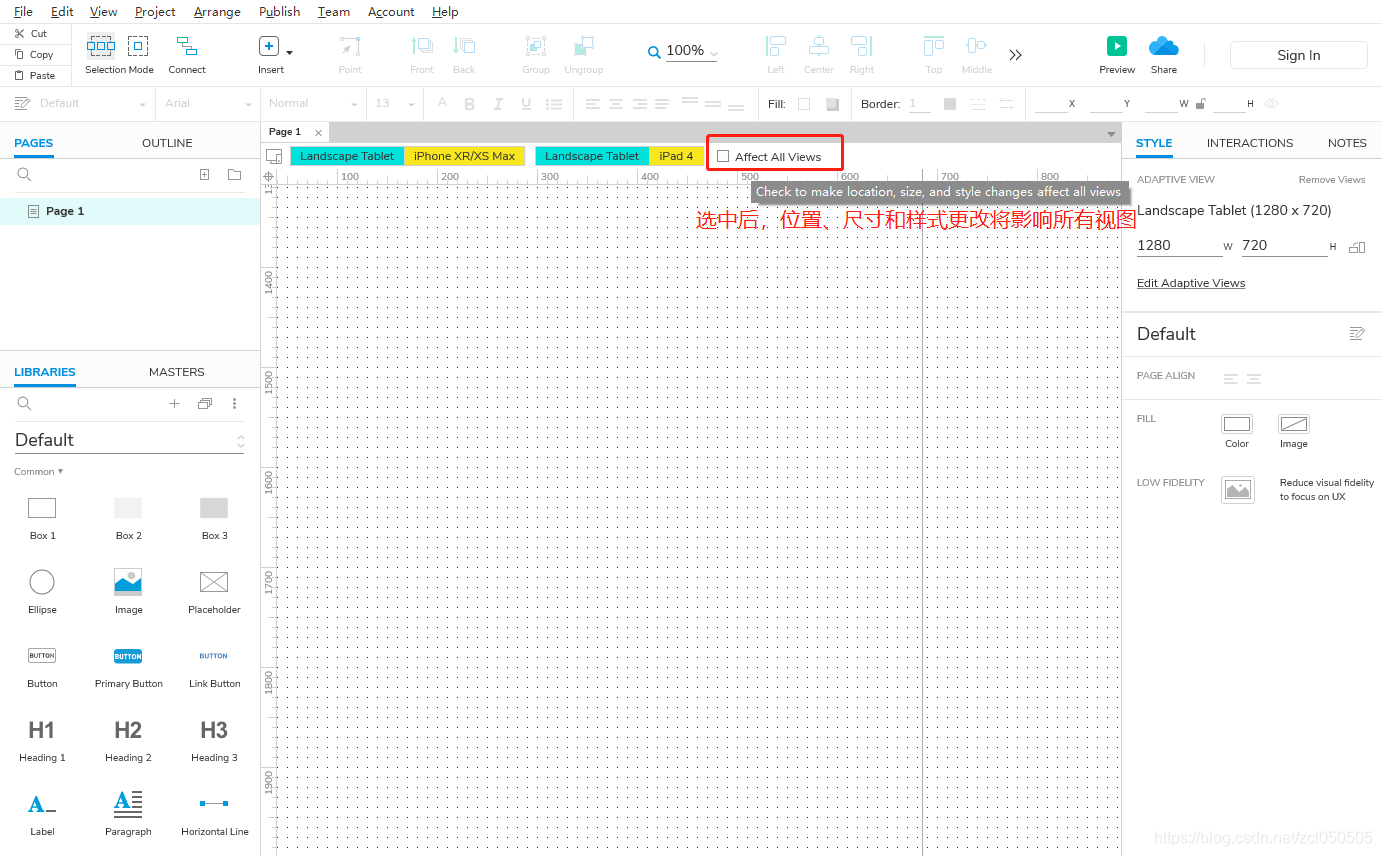The height and width of the screenshot is (856, 1382).
Task: Open the Edit Adaptive Views link
Action: pyautogui.click(x=1191, y=283)
